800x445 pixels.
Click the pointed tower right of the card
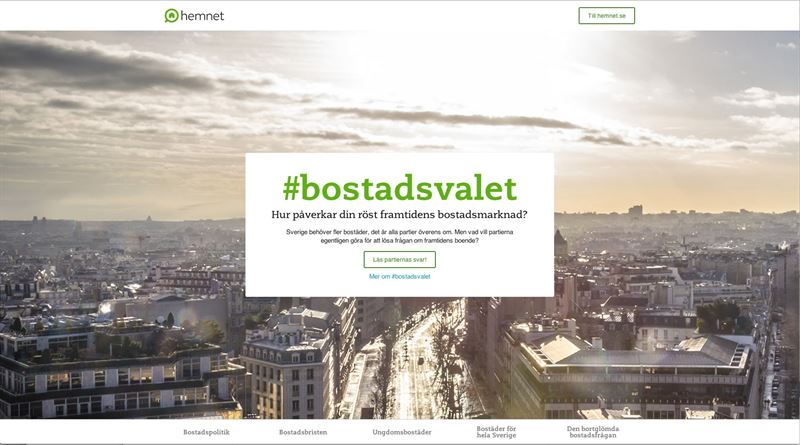click(560, 243)
